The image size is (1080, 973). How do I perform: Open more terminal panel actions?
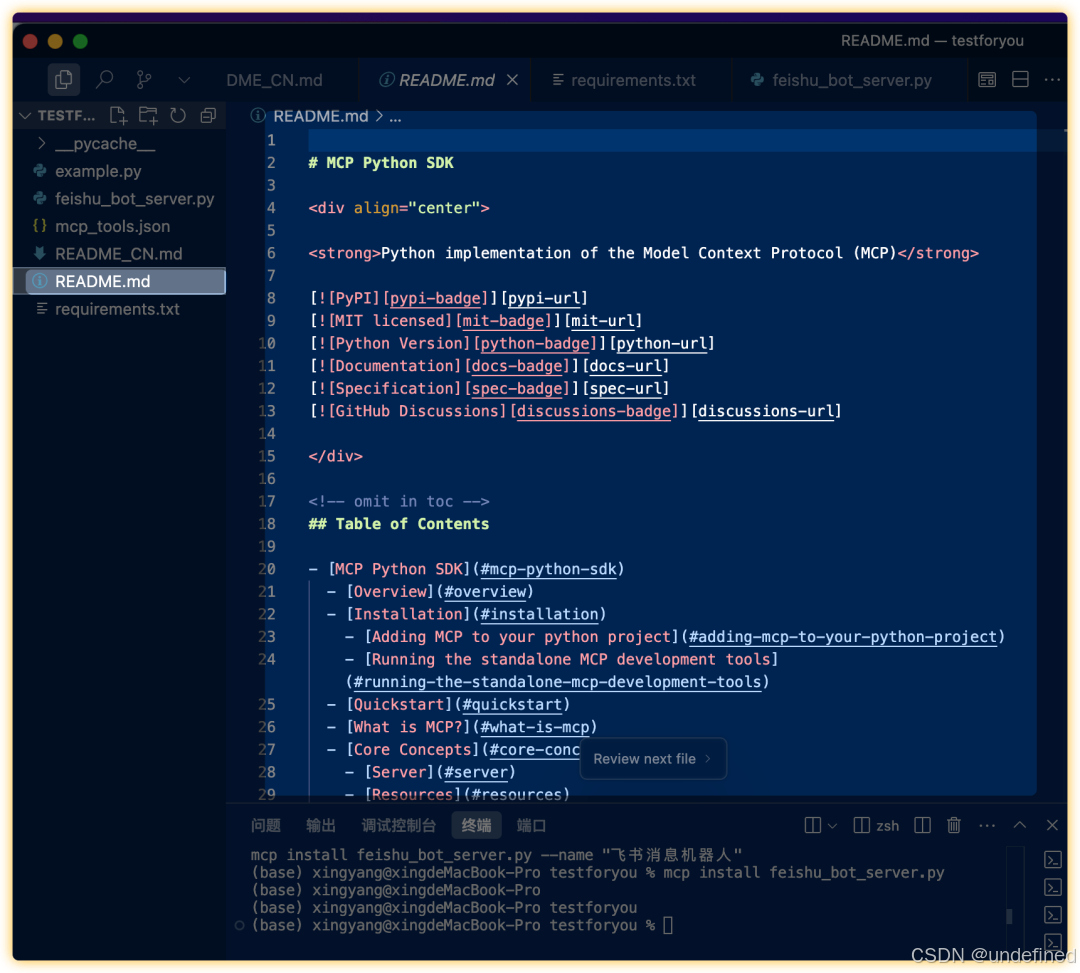[987, 825]
